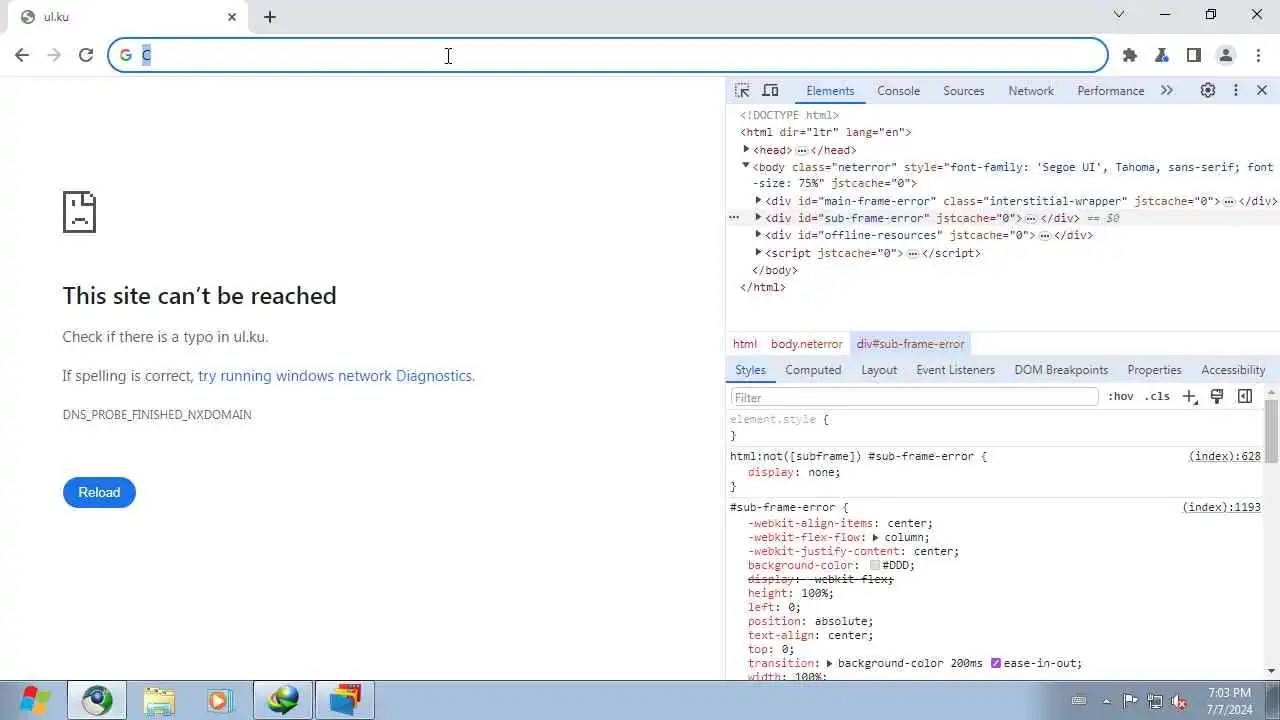Reload the page from the toolbar
This screenshot has width=1280, height=720.
(86, 55)
